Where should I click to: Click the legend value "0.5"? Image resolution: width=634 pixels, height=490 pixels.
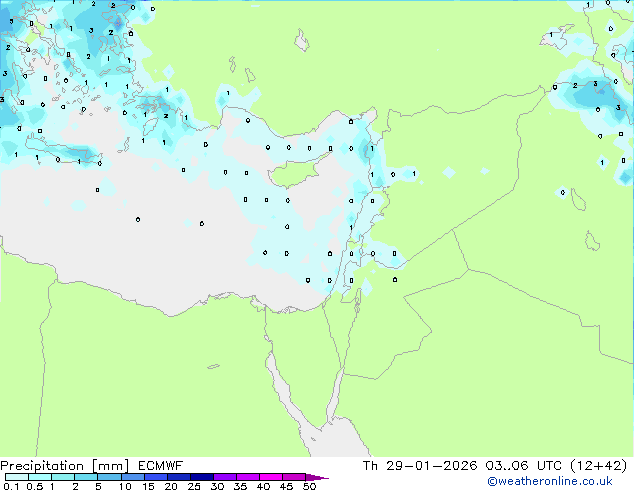[x=35, y=486]
